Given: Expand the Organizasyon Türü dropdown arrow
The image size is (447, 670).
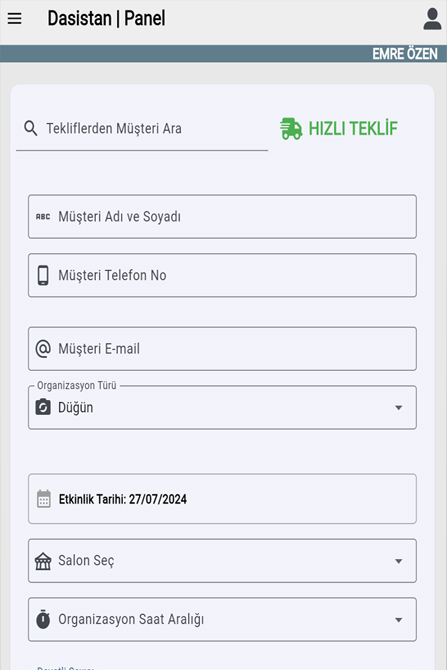Looking at the screenshot, I should 398,408.
